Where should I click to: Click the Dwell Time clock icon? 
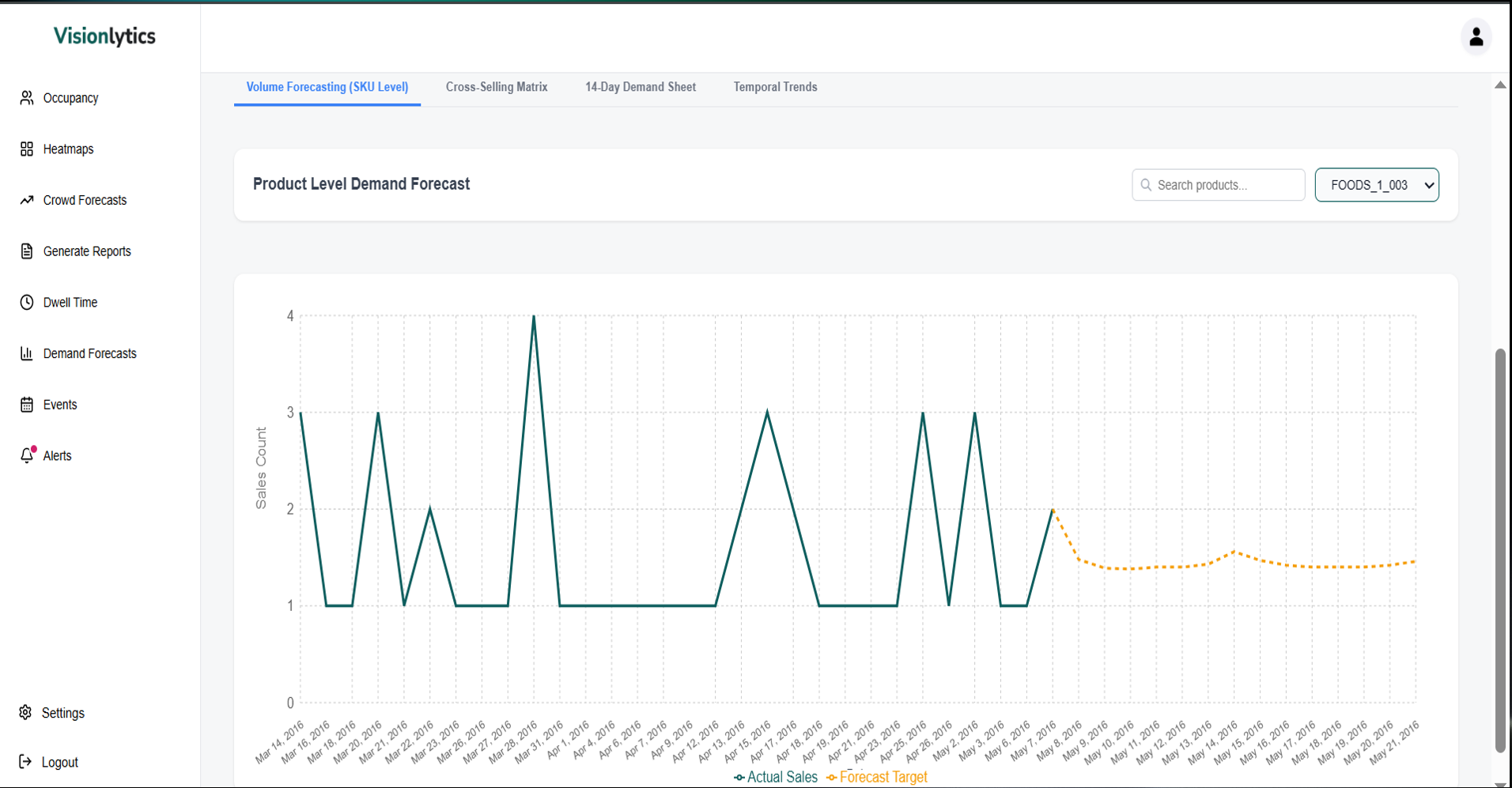(27, 302)
